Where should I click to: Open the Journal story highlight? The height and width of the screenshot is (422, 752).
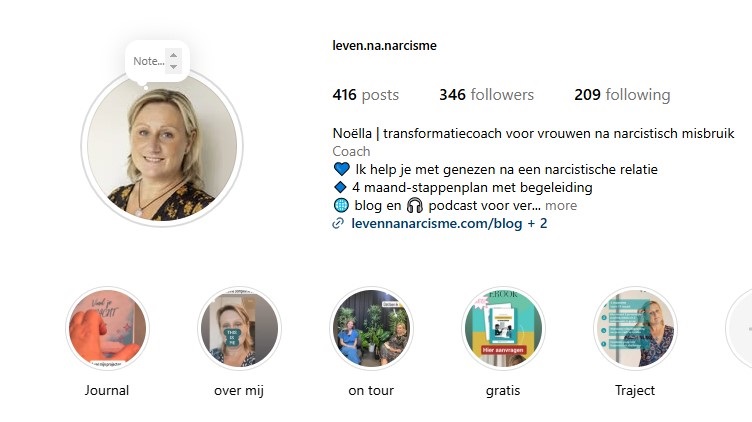pyautogui.click(x=107, y=328)
